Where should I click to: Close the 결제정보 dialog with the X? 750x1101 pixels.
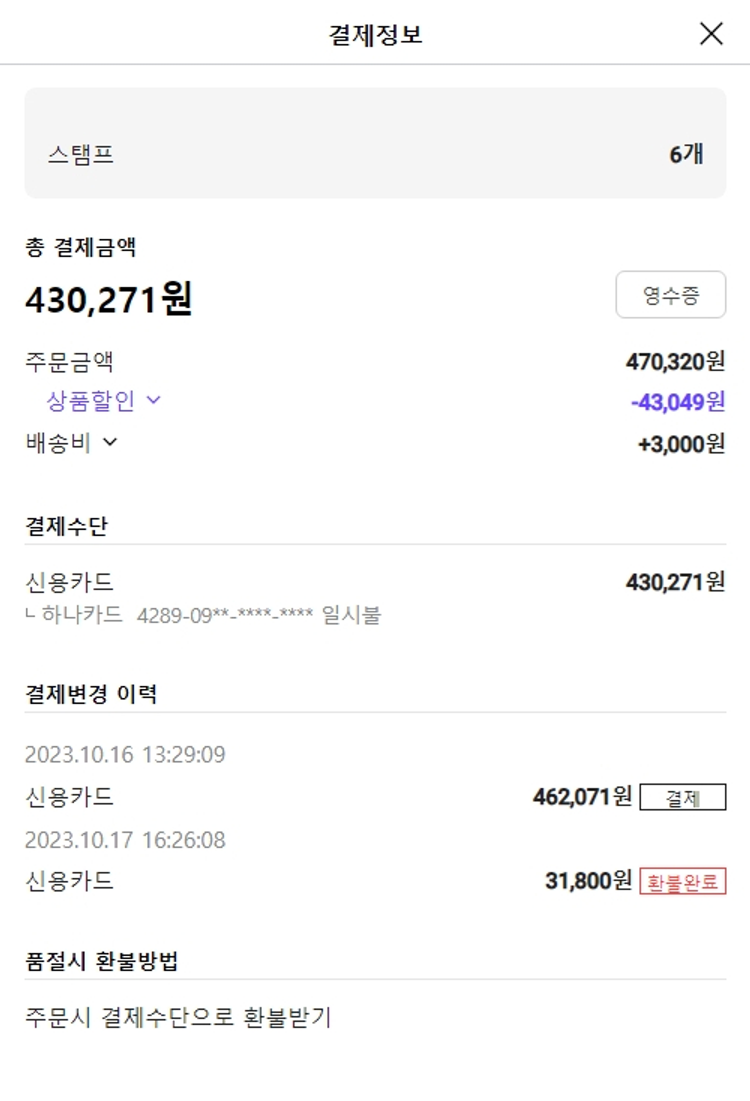point(711,34)
